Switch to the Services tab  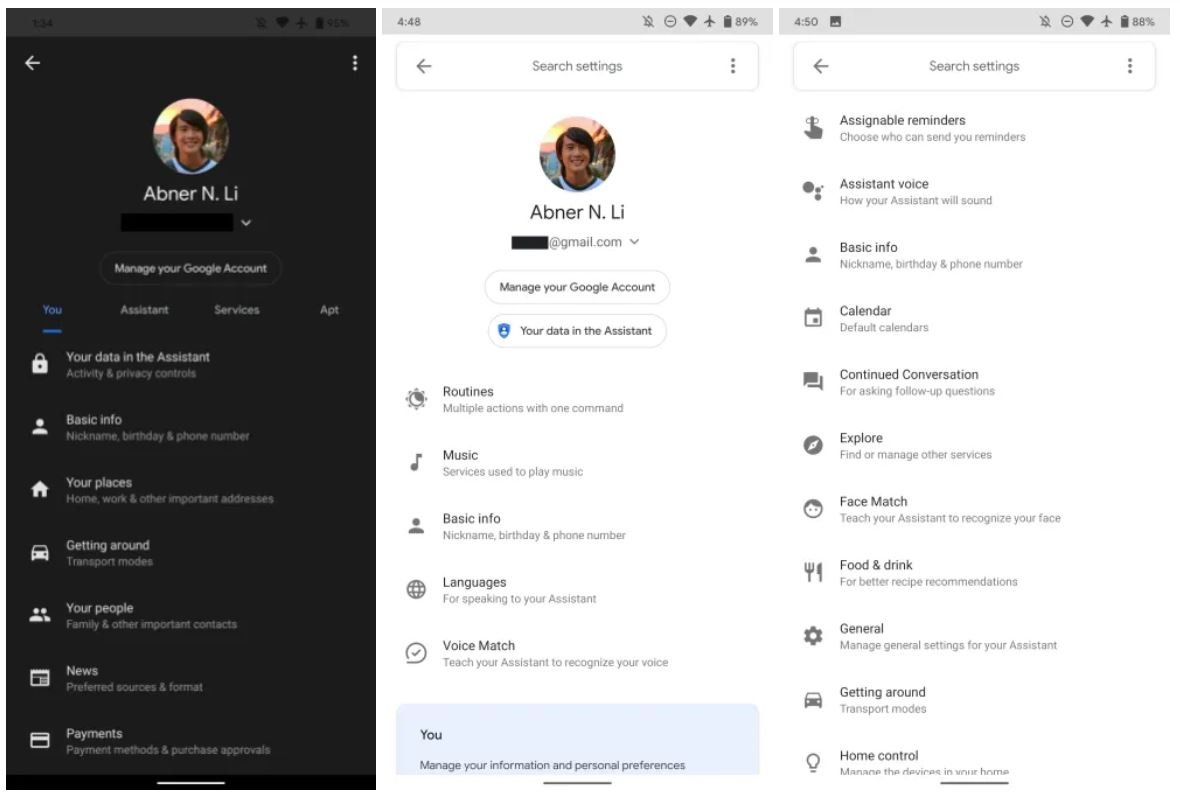[236, 310]
